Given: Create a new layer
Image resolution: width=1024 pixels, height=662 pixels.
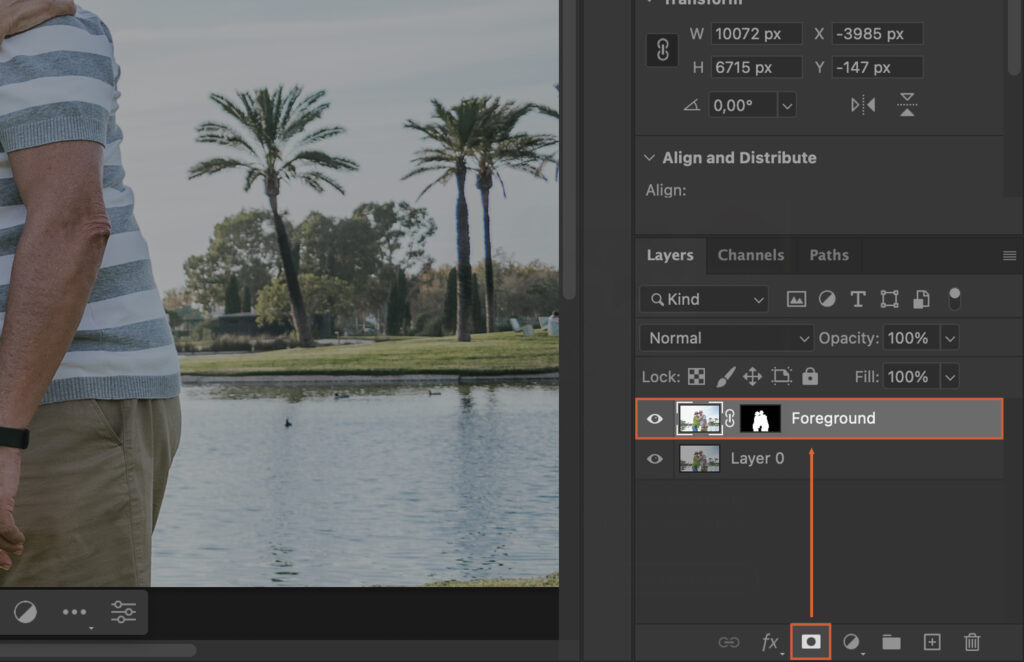Looking at the screenshot, I should point(931,643).
